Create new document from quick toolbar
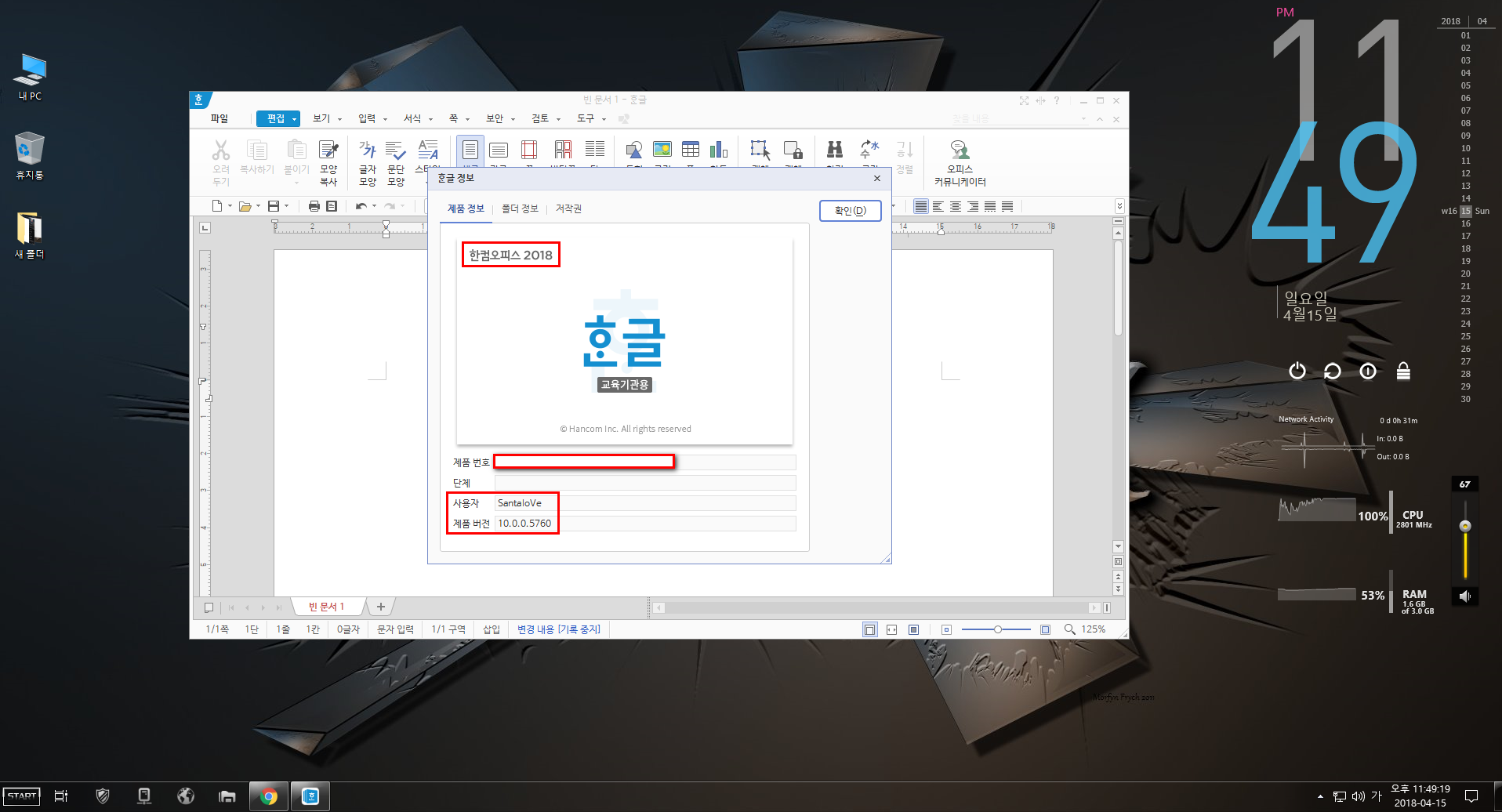The width and height of the screenshot is (1502, 812). 217,206
